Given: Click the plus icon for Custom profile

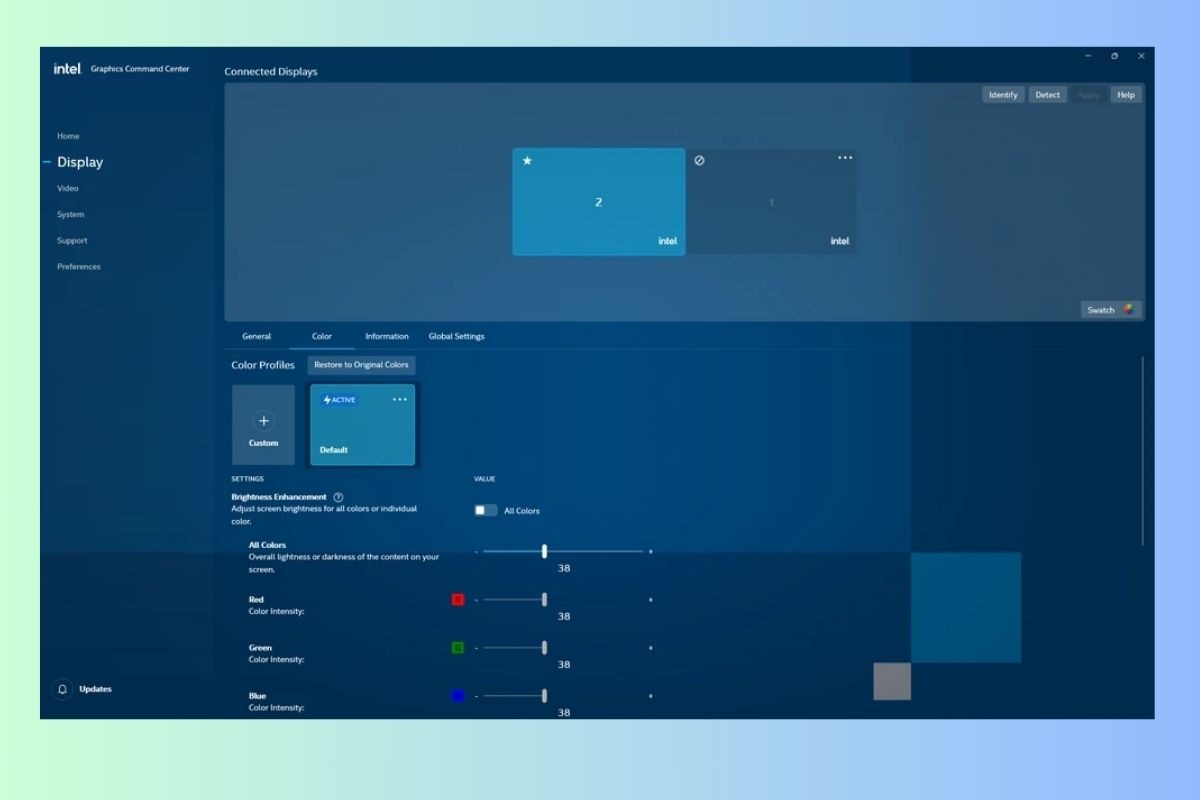Looking at the screenshot, I should pyautogui.click(x=264, y=421).
